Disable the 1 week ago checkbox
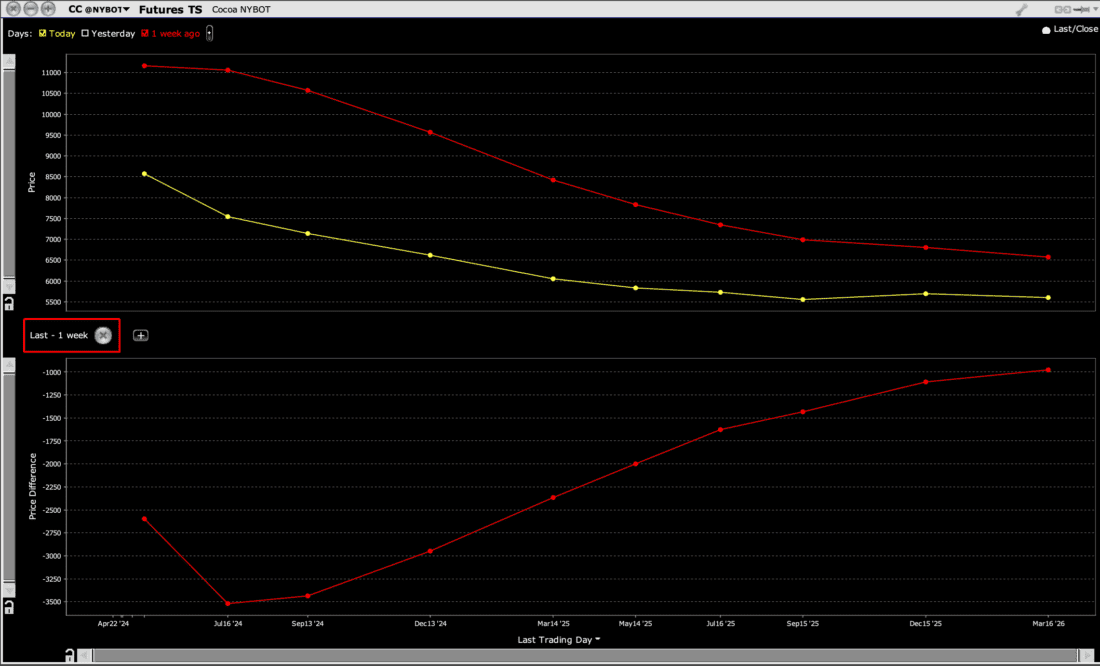The image size is (1100, 666). 144,33
